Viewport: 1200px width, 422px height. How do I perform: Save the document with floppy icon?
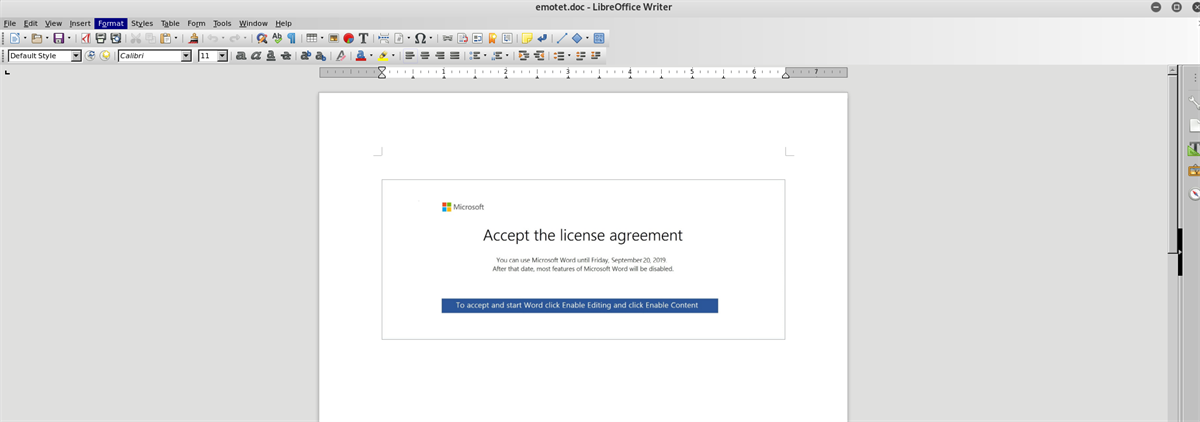59,38
